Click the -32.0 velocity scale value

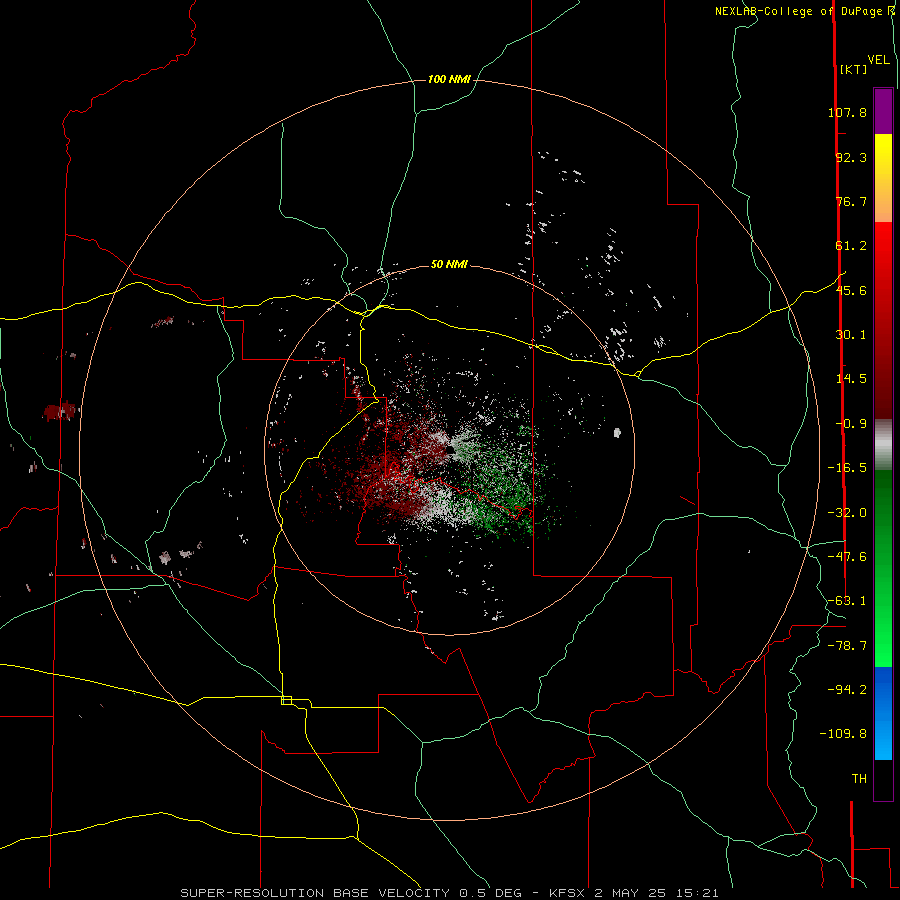pos(847,513)
